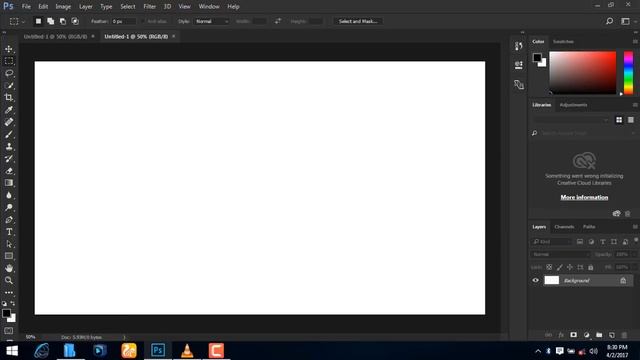Open the More information link

(584, 198)
